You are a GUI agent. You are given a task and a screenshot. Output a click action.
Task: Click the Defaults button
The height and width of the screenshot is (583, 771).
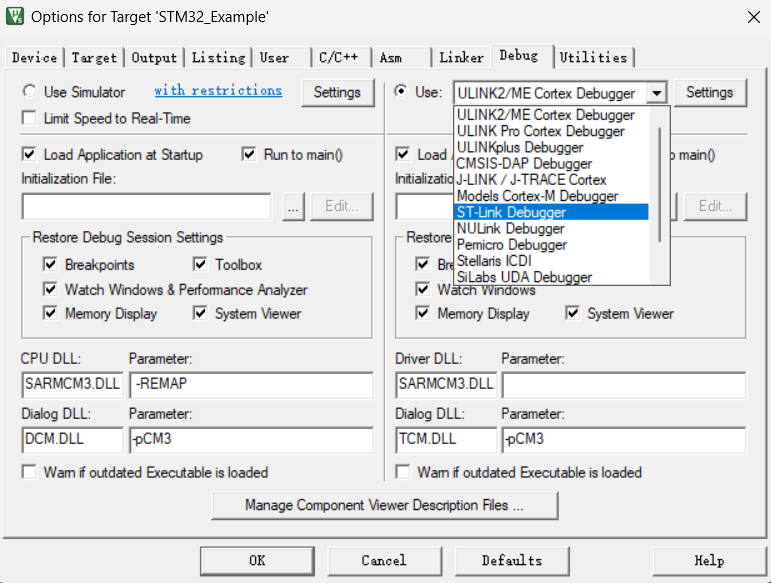point(512,560)
